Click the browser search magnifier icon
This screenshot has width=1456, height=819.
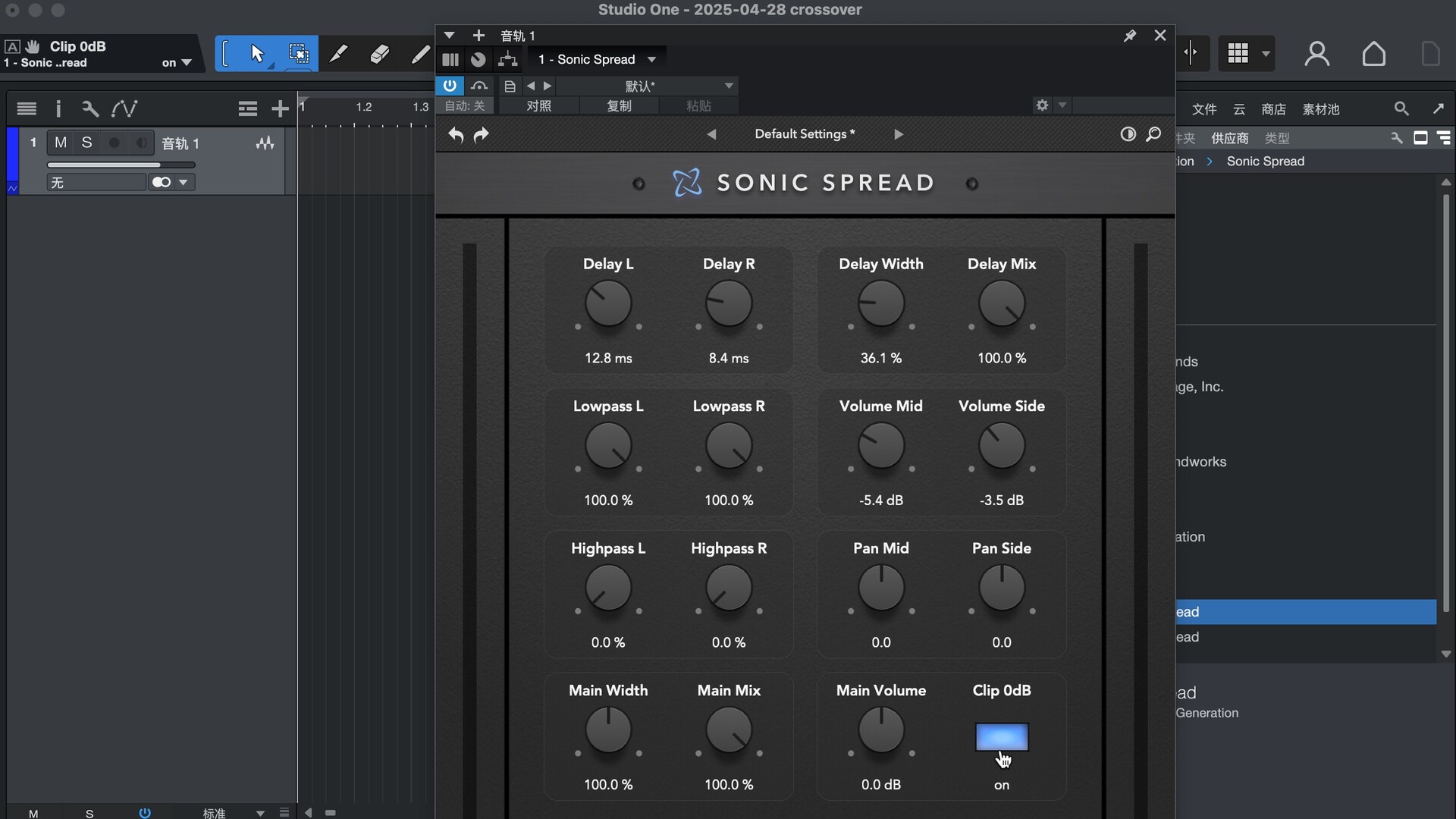[1401, 109]
